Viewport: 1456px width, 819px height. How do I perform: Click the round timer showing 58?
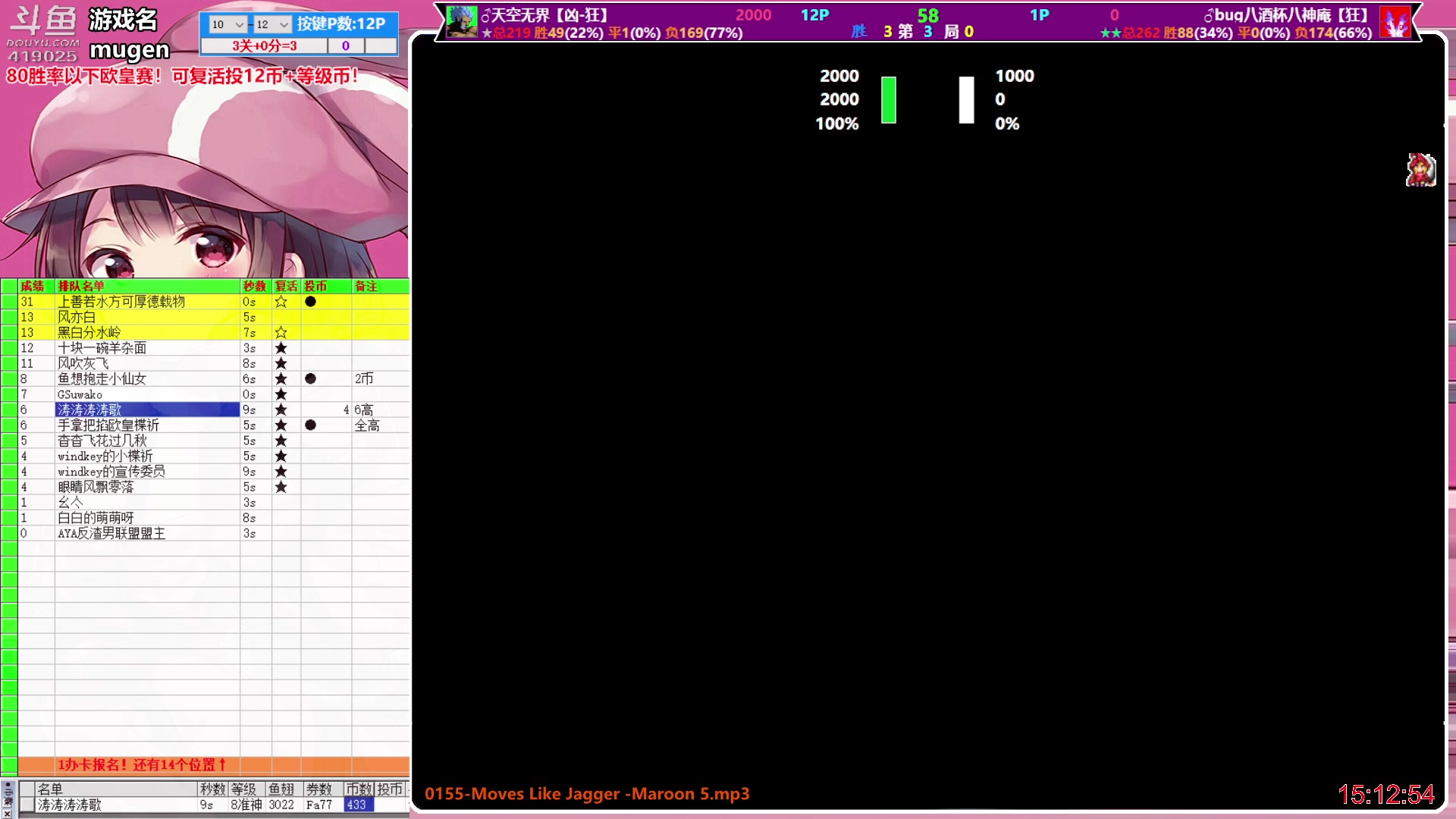coord(927,16)
